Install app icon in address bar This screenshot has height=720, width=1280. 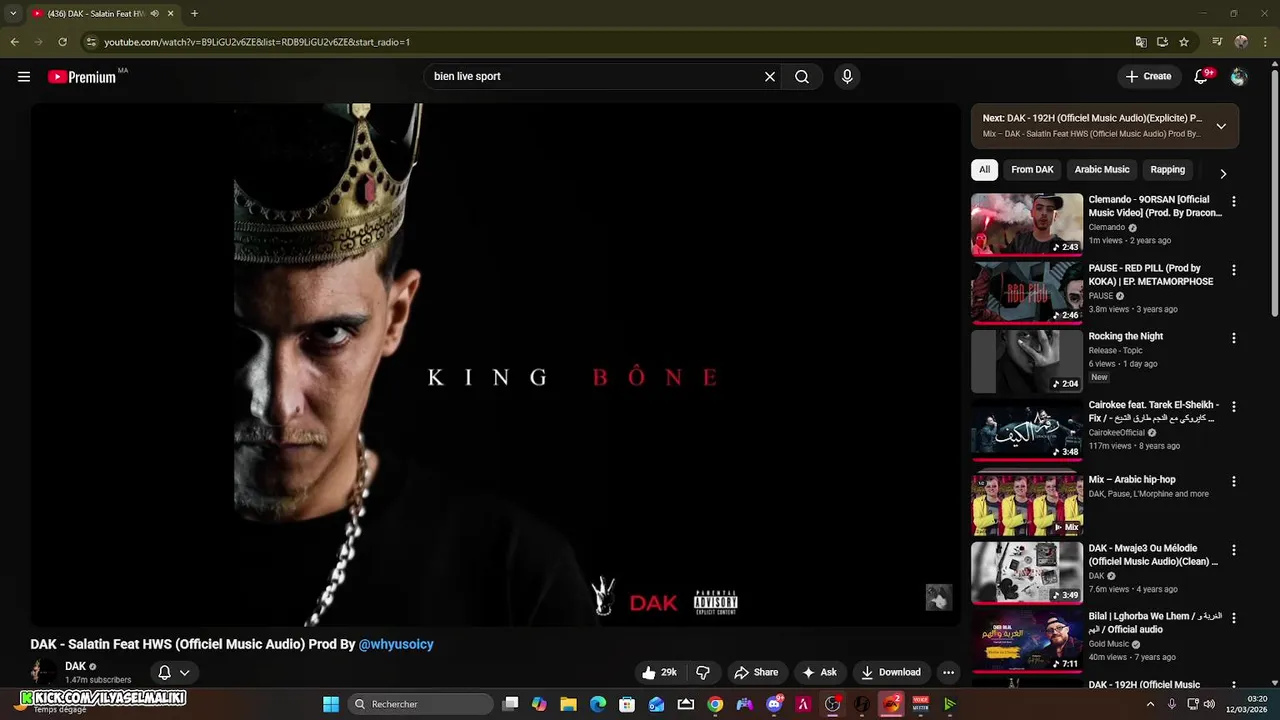[1162, 42]
